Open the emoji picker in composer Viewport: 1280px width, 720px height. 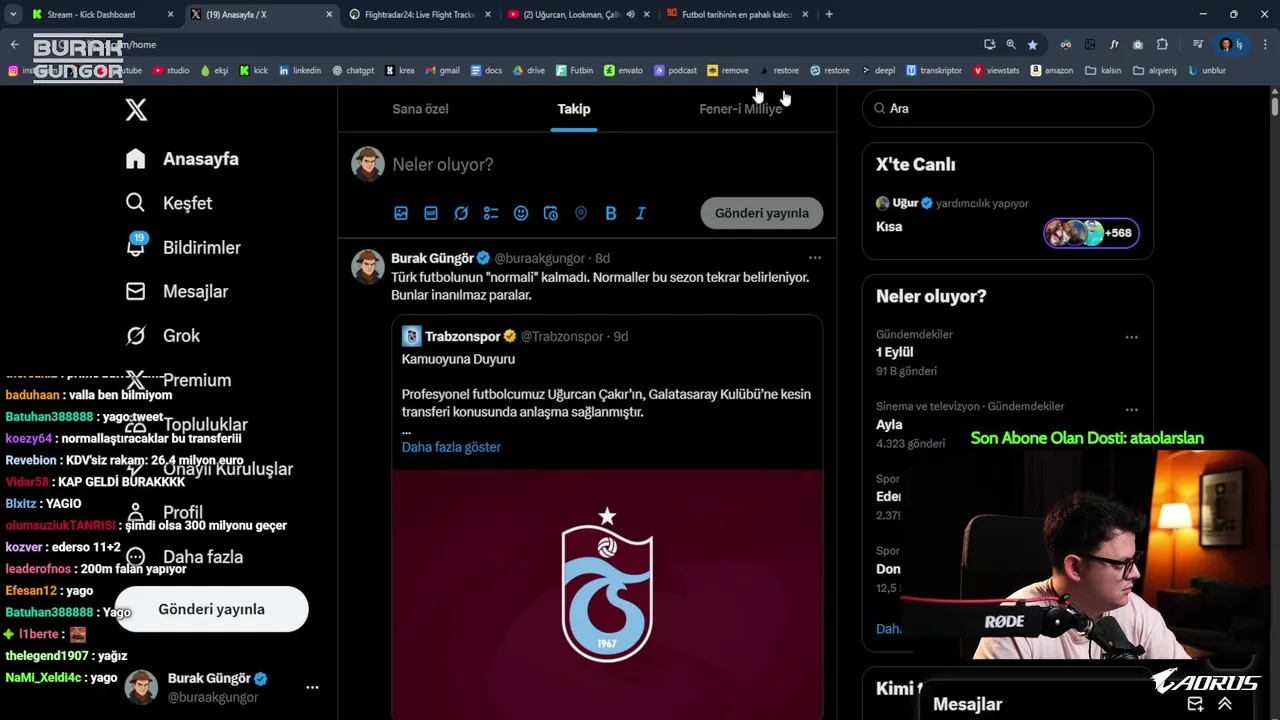click(x=521, y=213)
